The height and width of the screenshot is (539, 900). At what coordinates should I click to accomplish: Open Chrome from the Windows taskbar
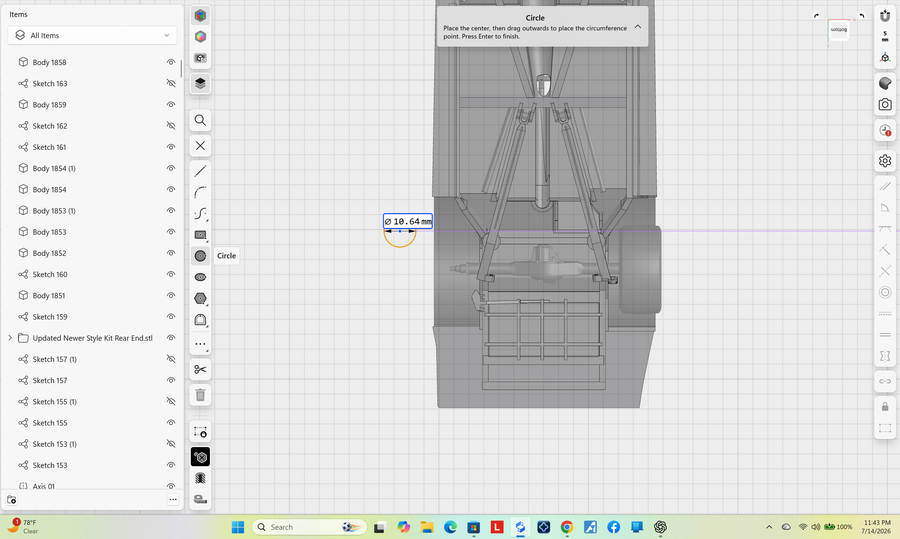pos(567,527)
